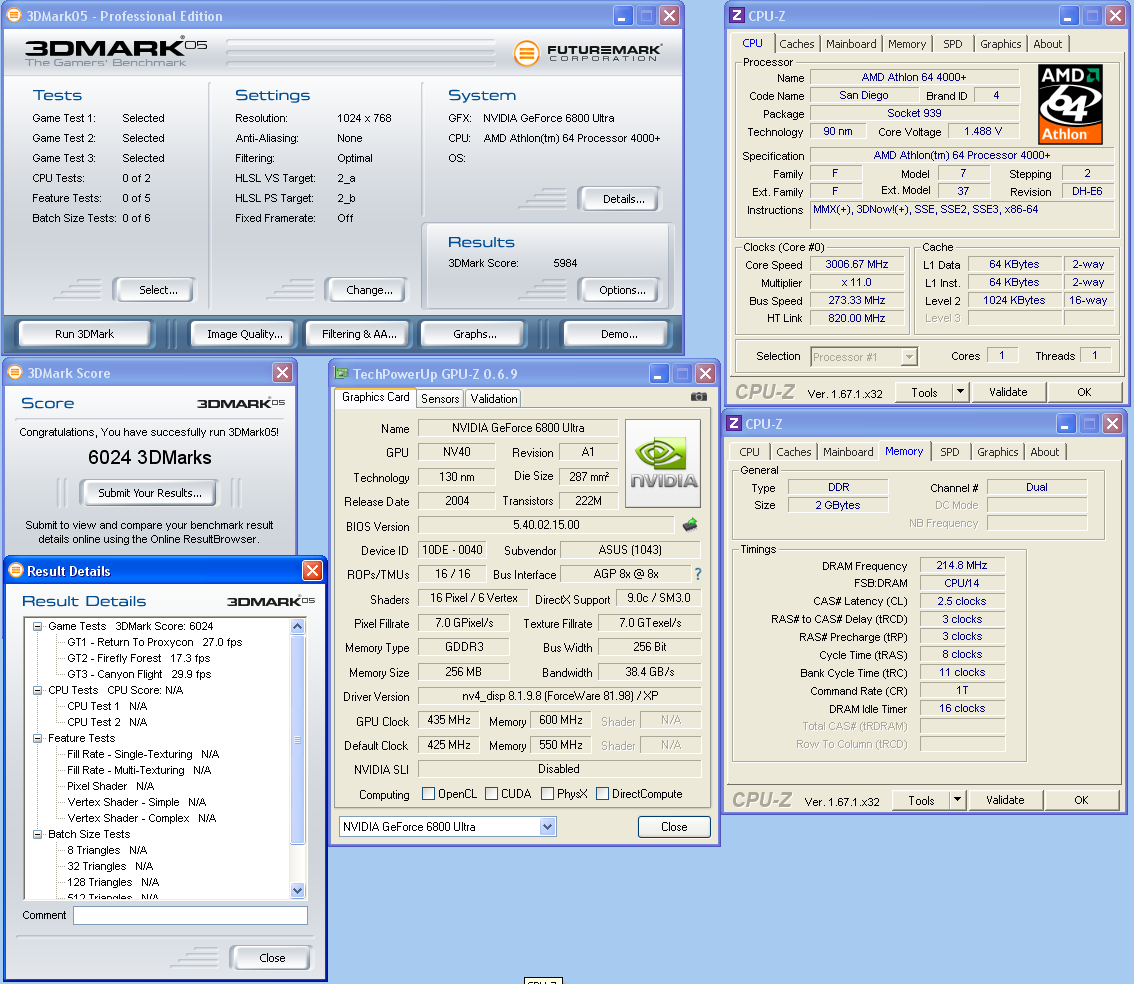The image size is (1134, 984).
Task: Open About tab in top CPU-Z window
Action: point(1047,44)
